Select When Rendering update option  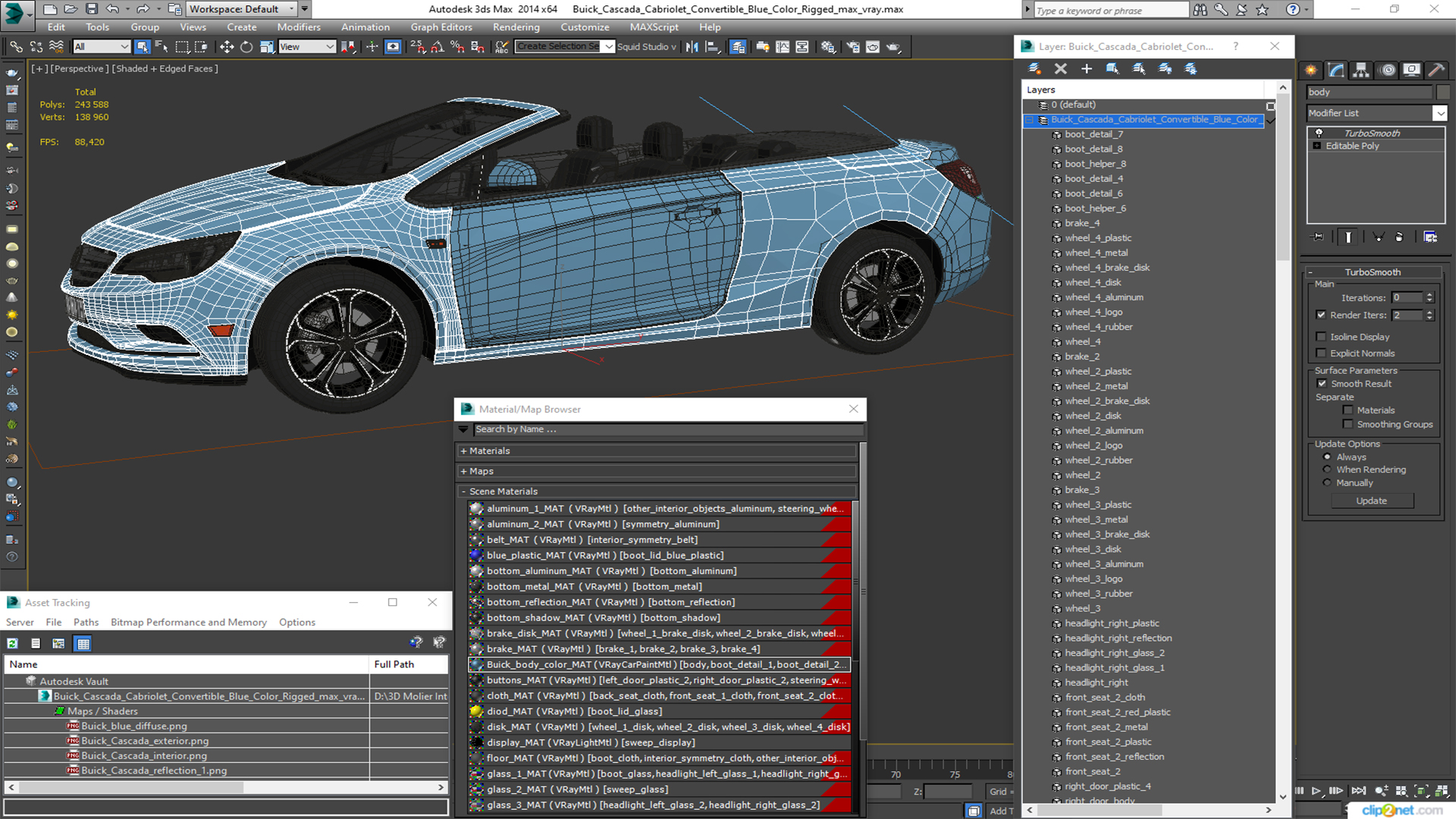(1327, 470)
